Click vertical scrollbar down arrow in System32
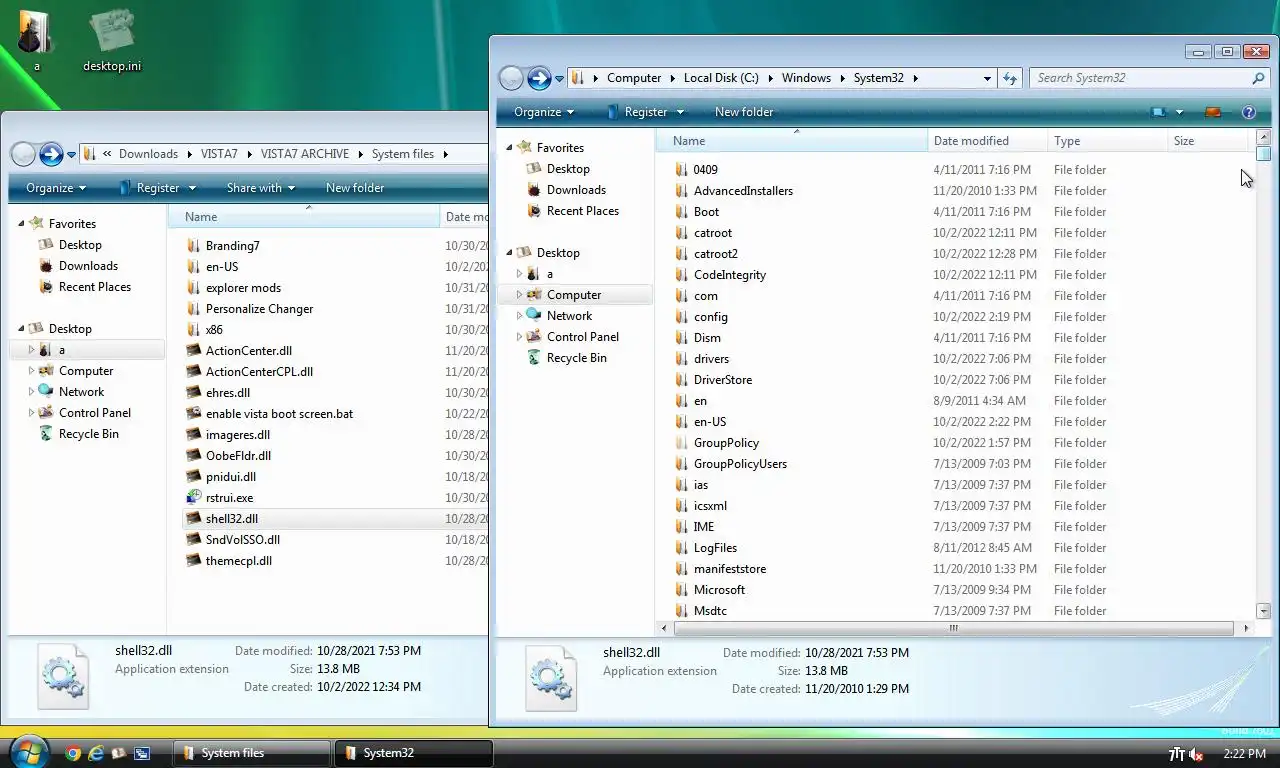This screenshot has height=768, width=1280. point(1263,611)
